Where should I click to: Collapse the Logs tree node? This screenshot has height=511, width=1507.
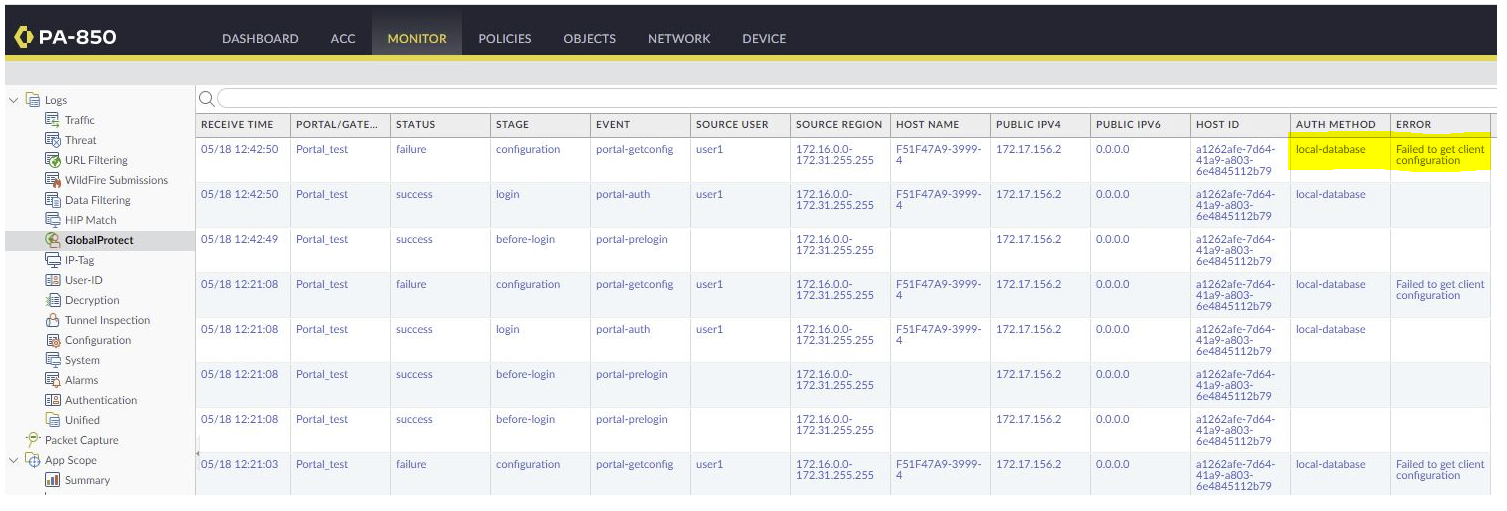tap(14, 100)
